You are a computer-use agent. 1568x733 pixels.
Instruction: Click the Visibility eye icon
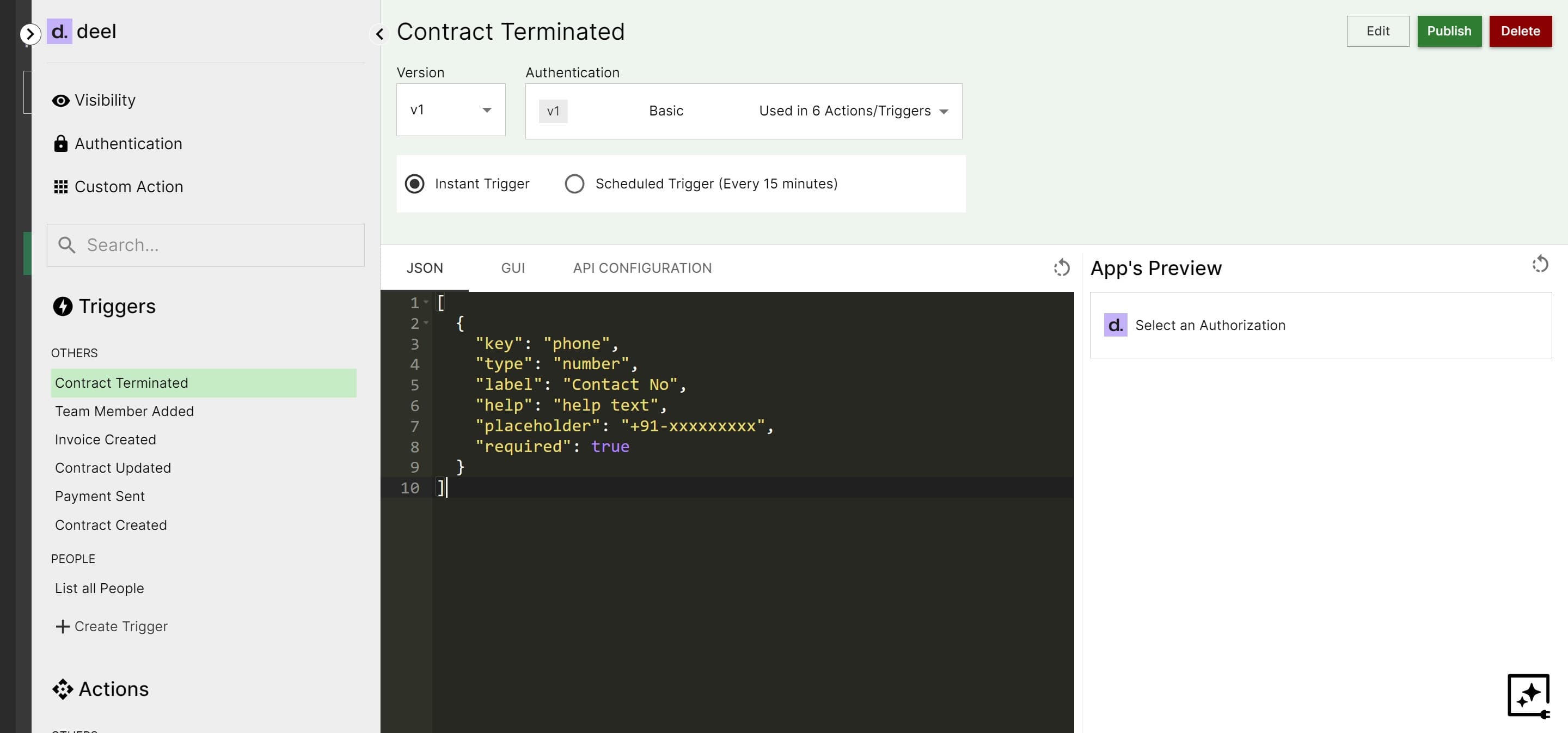pyautogui.click(x=60, y=100)
